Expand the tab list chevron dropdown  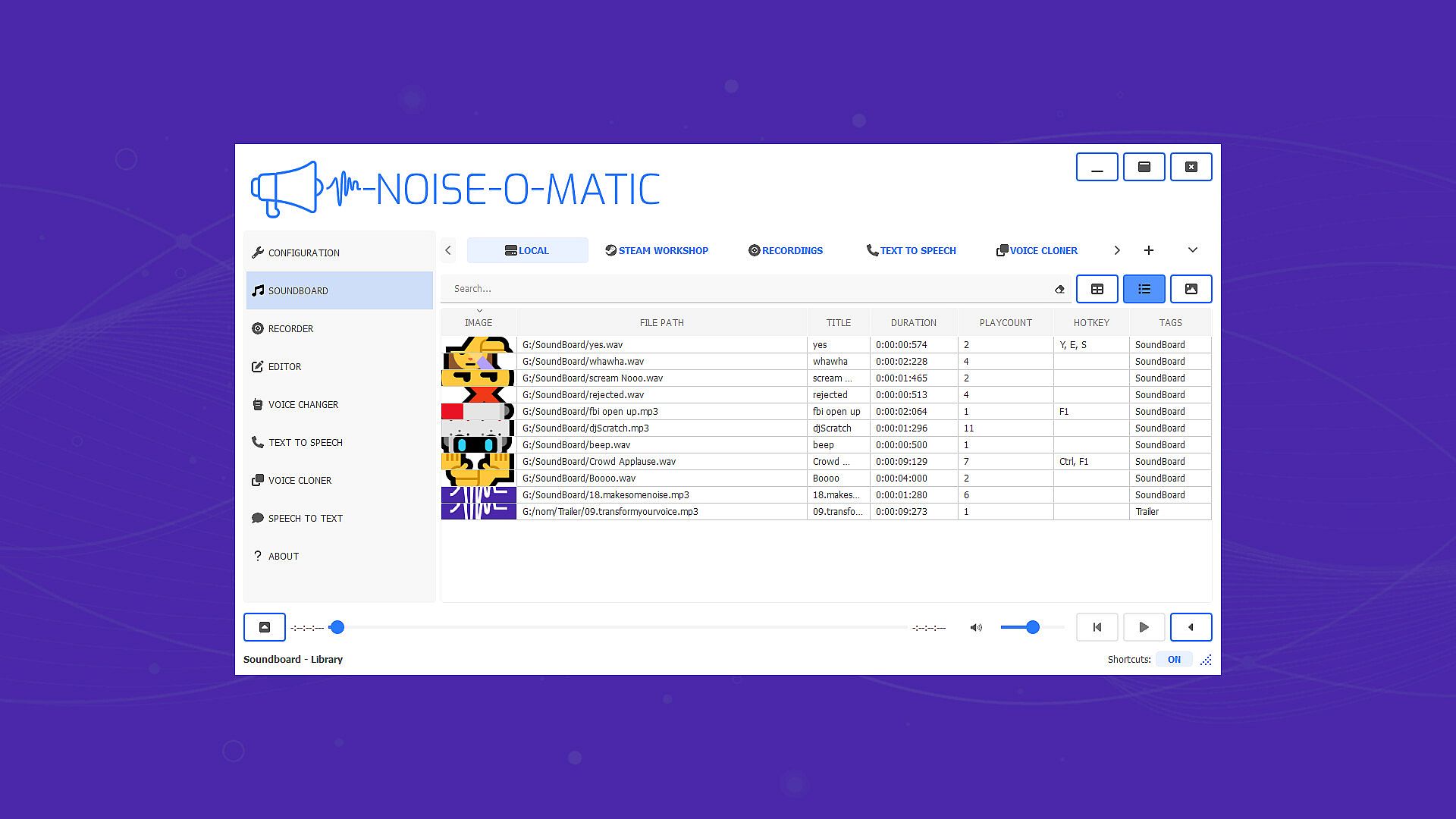1192,250
